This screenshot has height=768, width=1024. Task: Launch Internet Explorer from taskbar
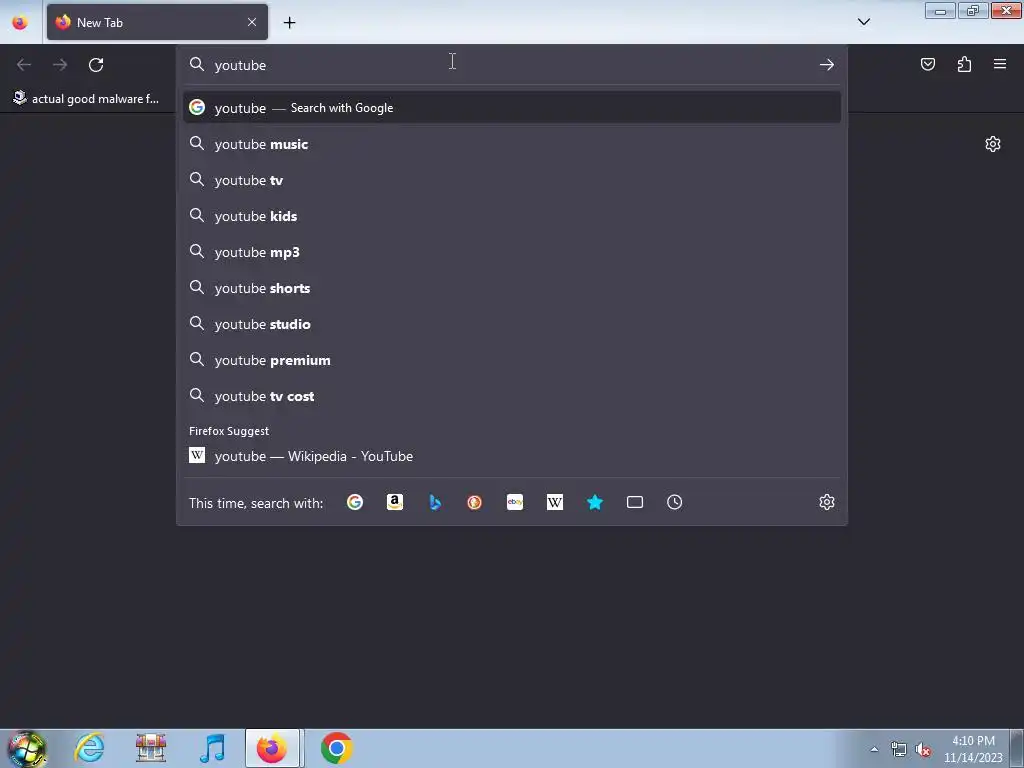click(x=89, y=748)
